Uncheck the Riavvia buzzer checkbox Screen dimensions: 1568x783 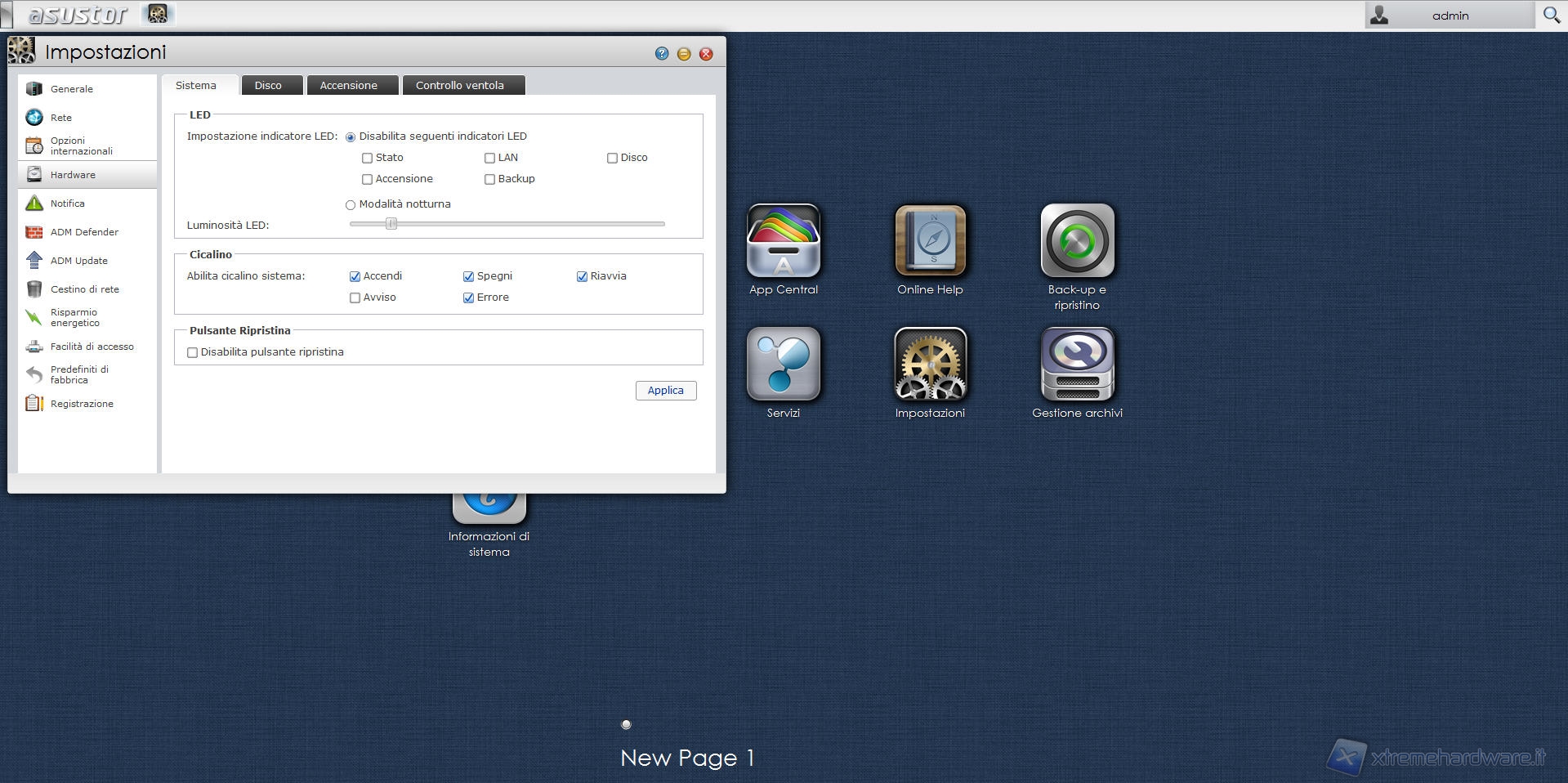[x=582, y=277]
